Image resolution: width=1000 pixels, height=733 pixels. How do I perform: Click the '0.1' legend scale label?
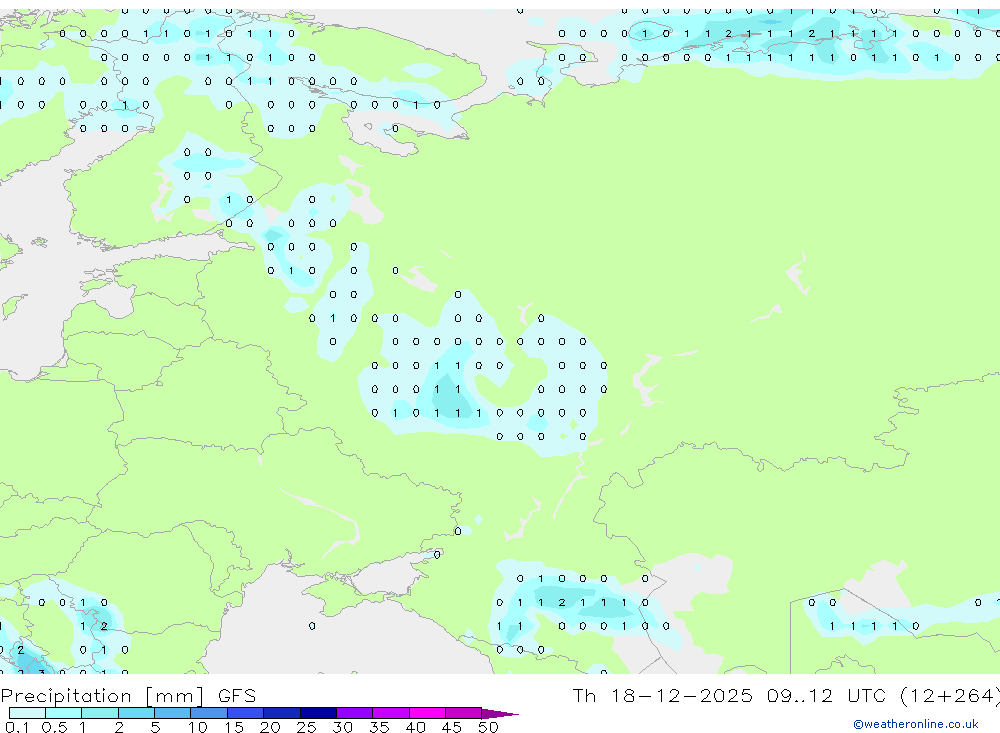pos(17,727)
